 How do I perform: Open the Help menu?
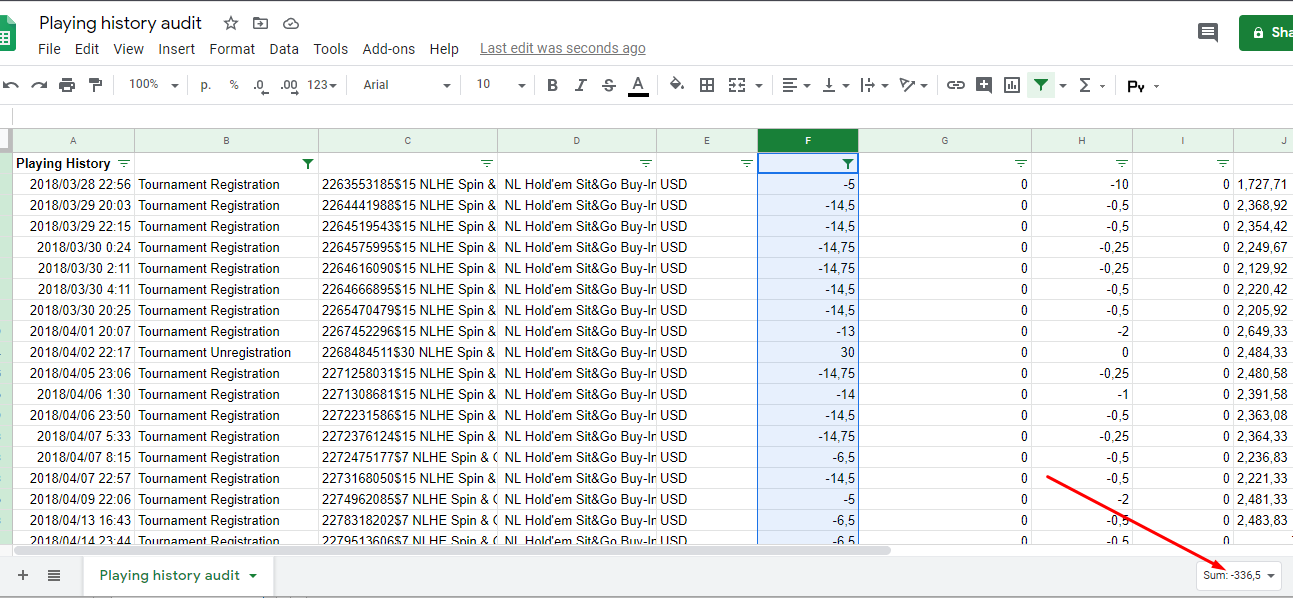pyautogui.click(x=444, y=49)
